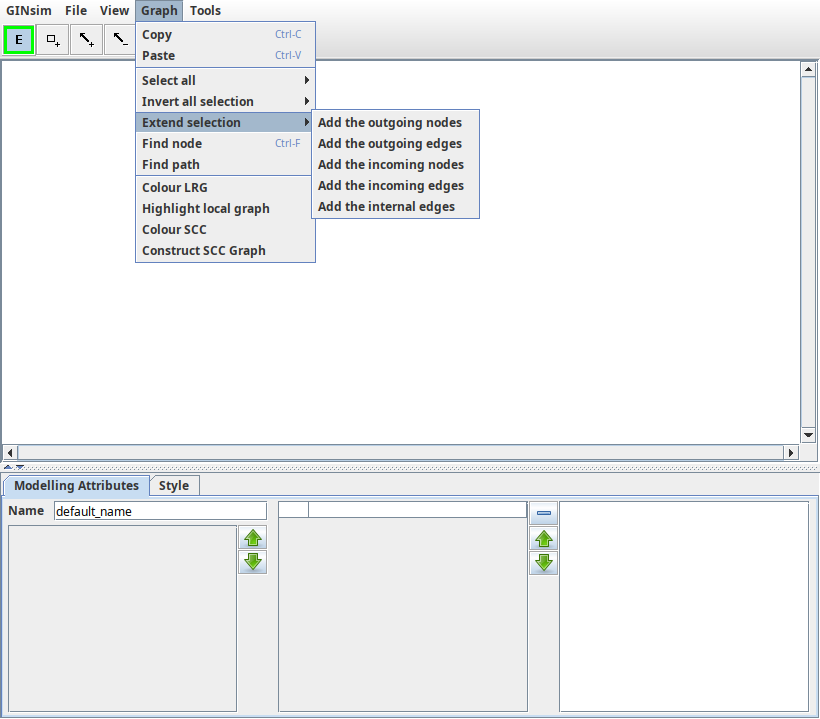This screenshot has width=820, height=719.
Task: Click the green down arrow beside the Name list
Action: pyautogui.click(x=252, y=562)
